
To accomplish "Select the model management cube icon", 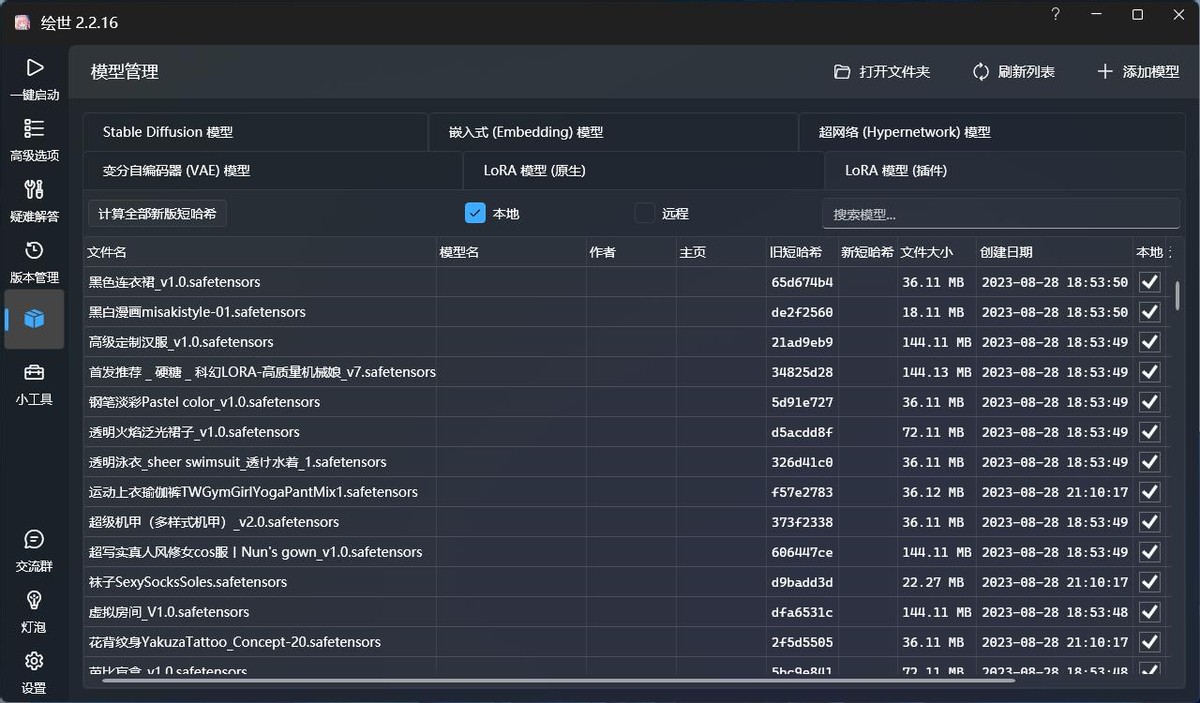I will pyautogui.click(x=34, y=319).
